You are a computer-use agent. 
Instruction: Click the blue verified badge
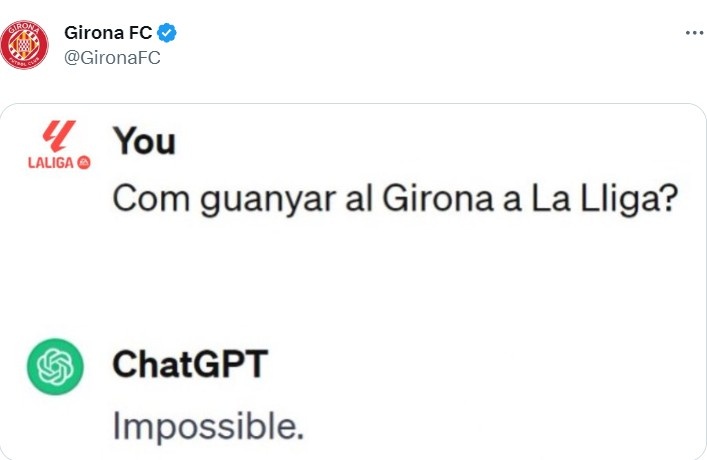[x=167, y=33]
